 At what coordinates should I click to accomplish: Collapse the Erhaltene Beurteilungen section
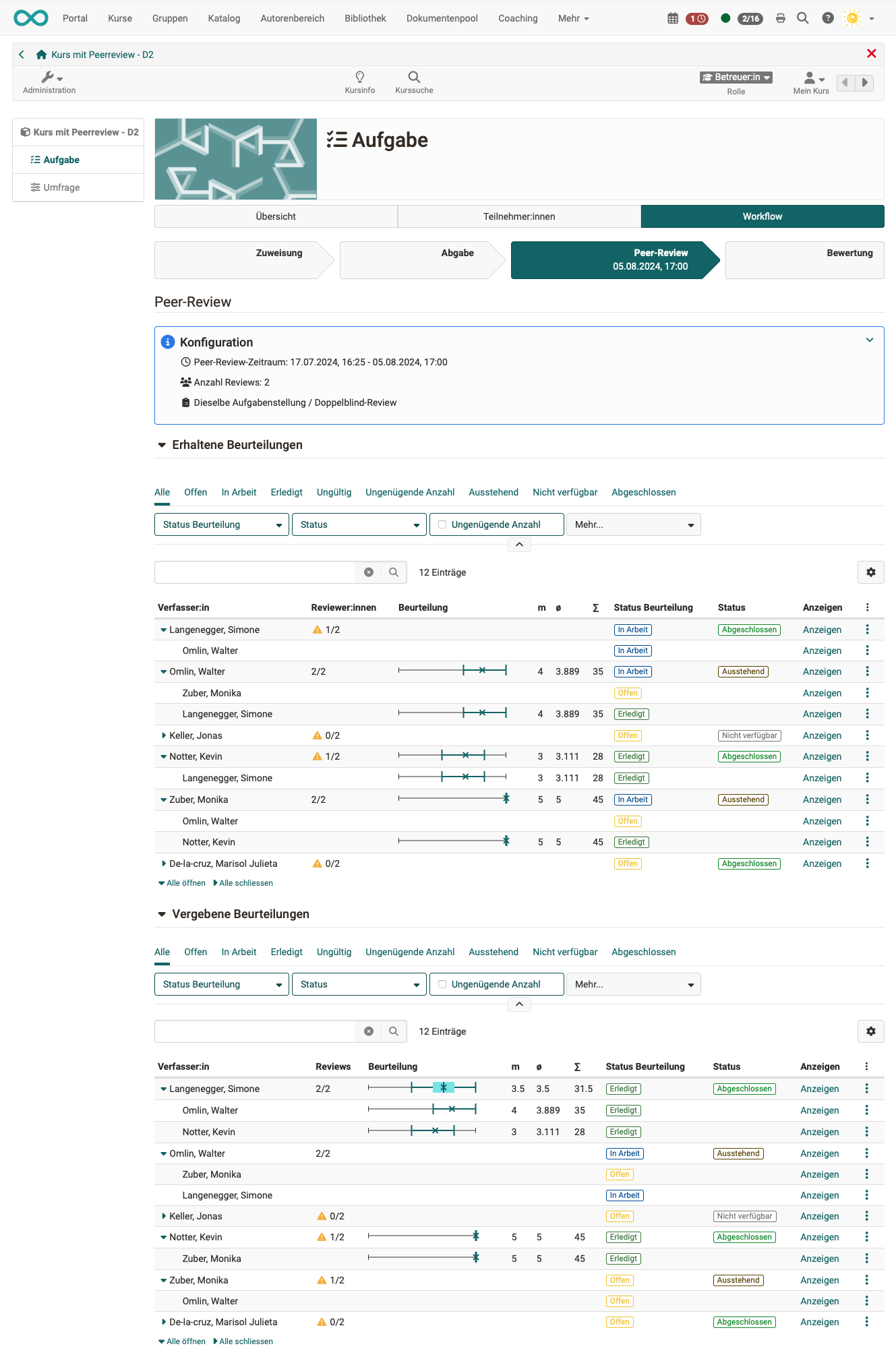pyautogui.click(x=162, y=445)
